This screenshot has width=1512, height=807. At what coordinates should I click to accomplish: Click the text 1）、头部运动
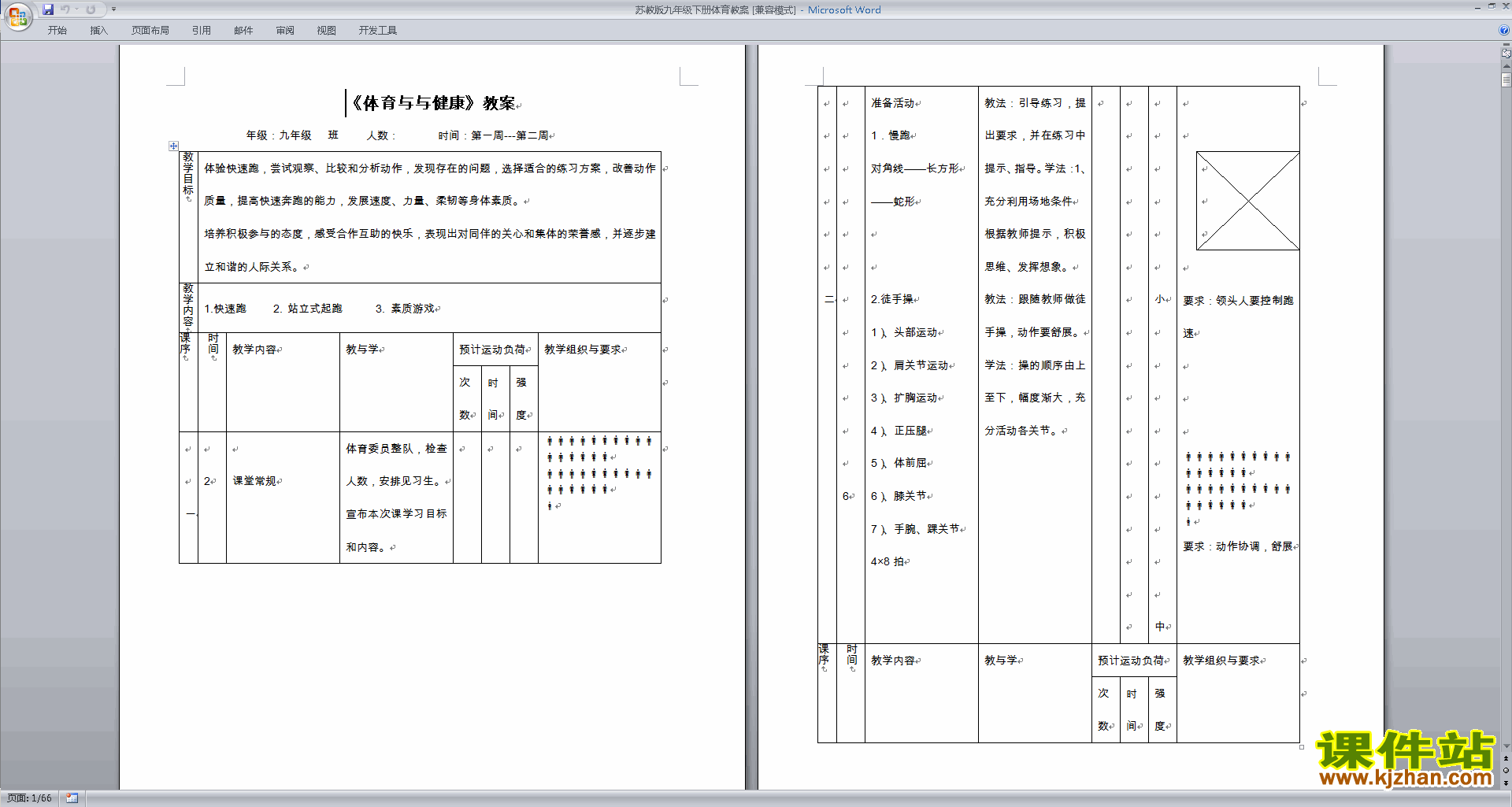tap(904, 332)
